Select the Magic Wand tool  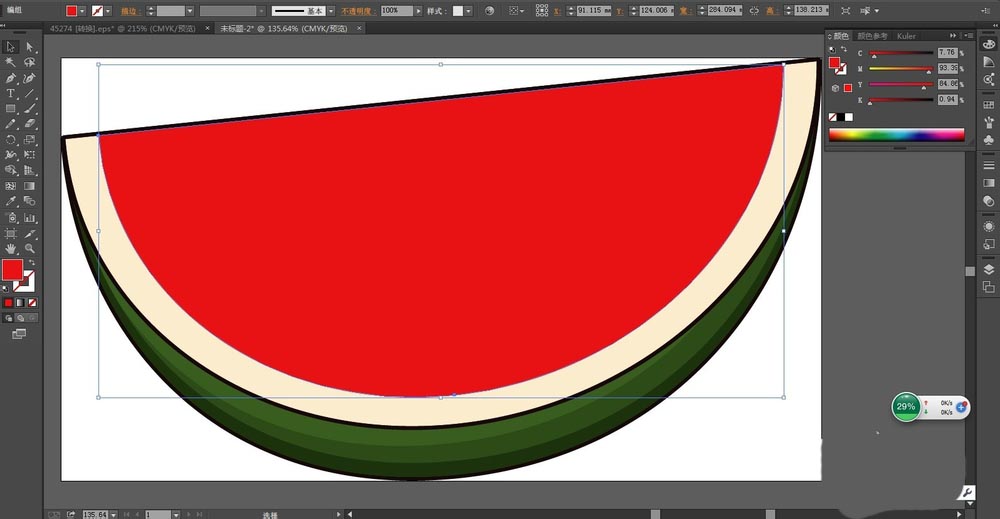[10, 62]
